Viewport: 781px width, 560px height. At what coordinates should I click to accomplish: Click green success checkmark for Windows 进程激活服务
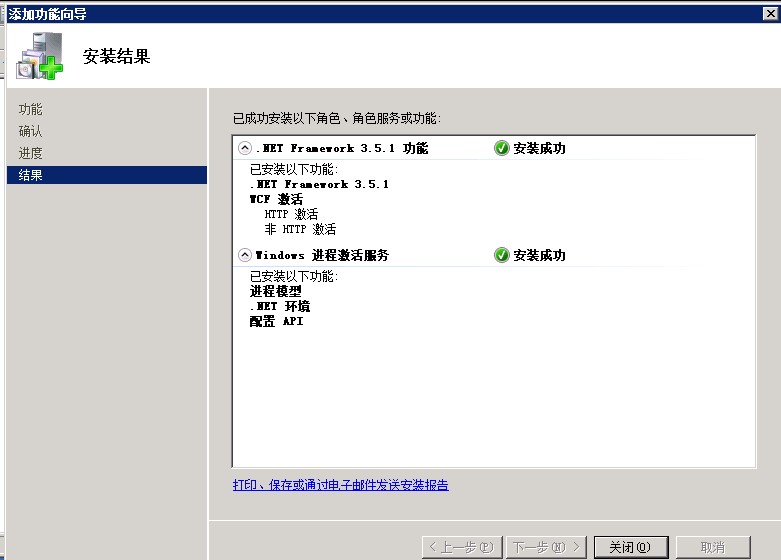(502, 255)
